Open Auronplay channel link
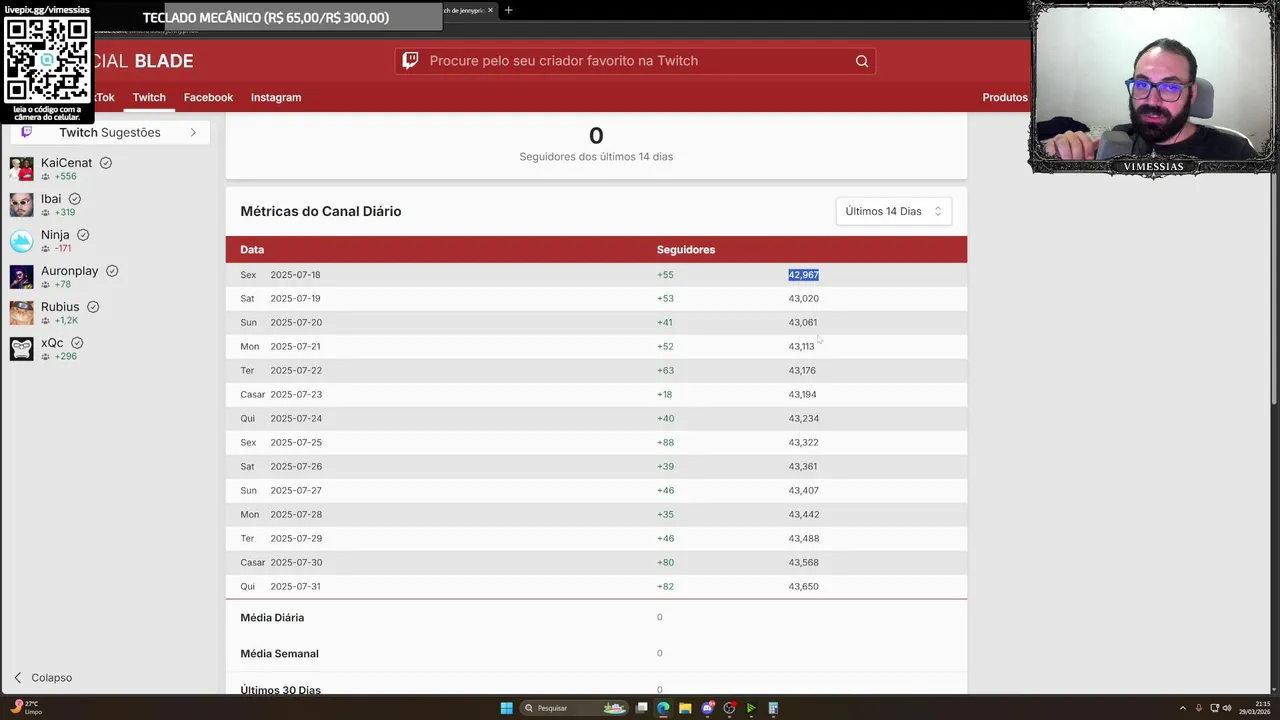The height and width of the screenshot is (720, 1280). tap(70, 271)
